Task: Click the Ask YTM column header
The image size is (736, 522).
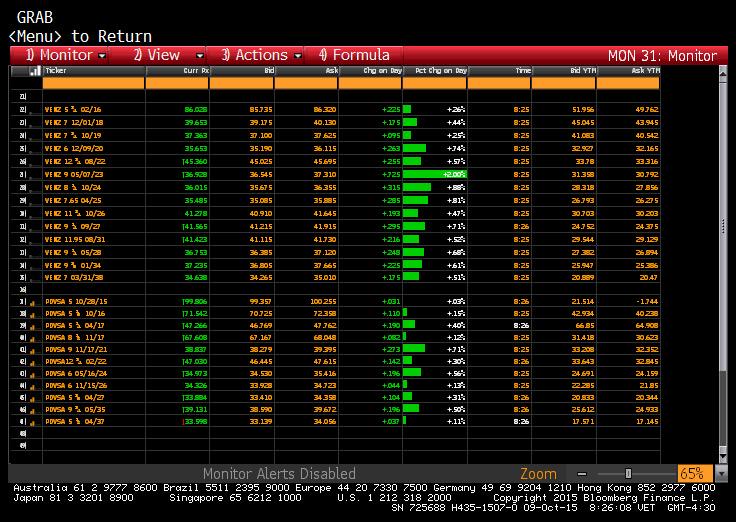Action: (x=629, y=71)
